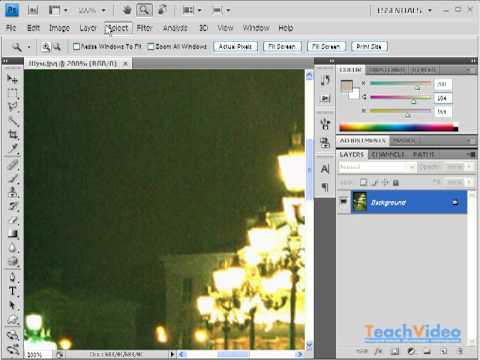Viewport: 480px width, 360px height.
Task: Click the Print Size button
Action: 369,46
